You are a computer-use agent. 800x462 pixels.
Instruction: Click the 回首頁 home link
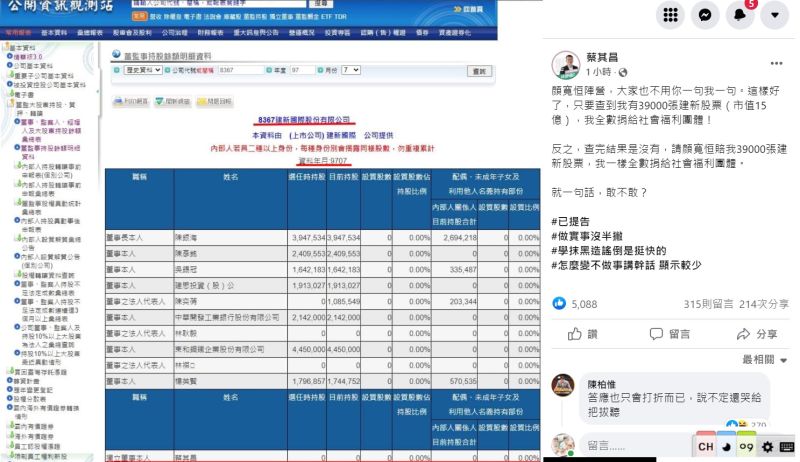[x=468, y=9]
